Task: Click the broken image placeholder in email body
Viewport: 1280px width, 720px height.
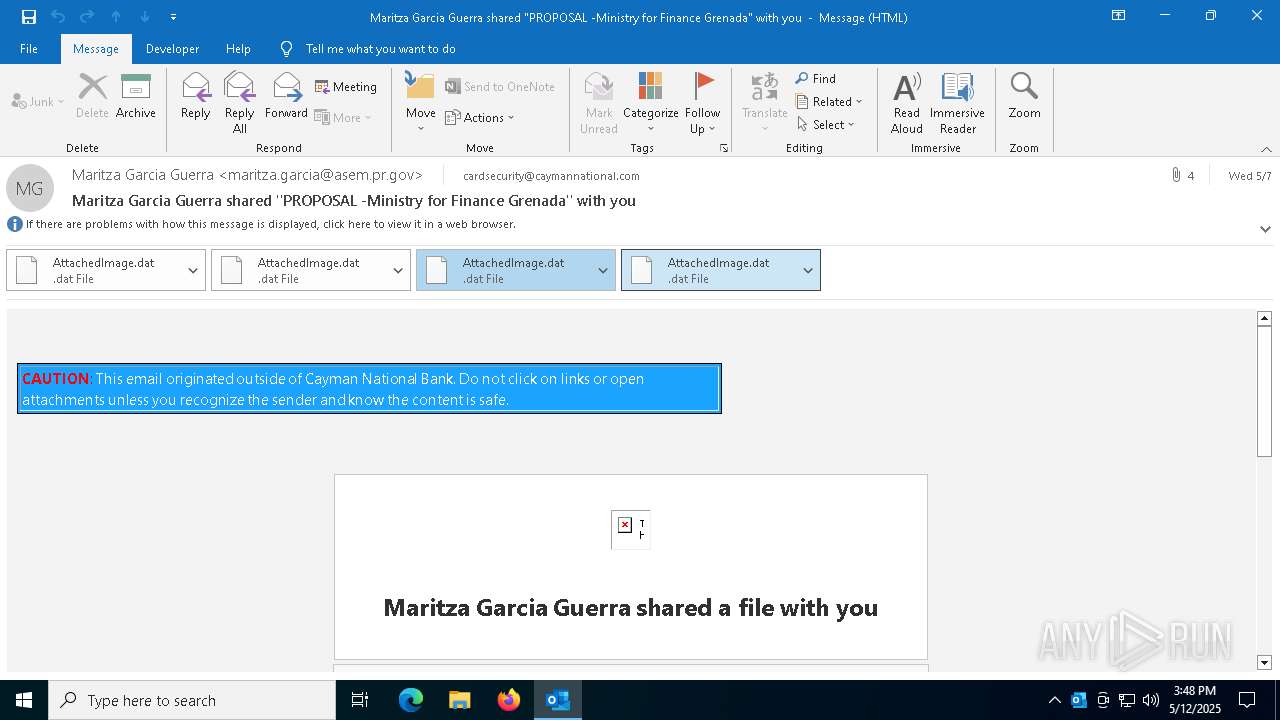Action: click(631, 529)
